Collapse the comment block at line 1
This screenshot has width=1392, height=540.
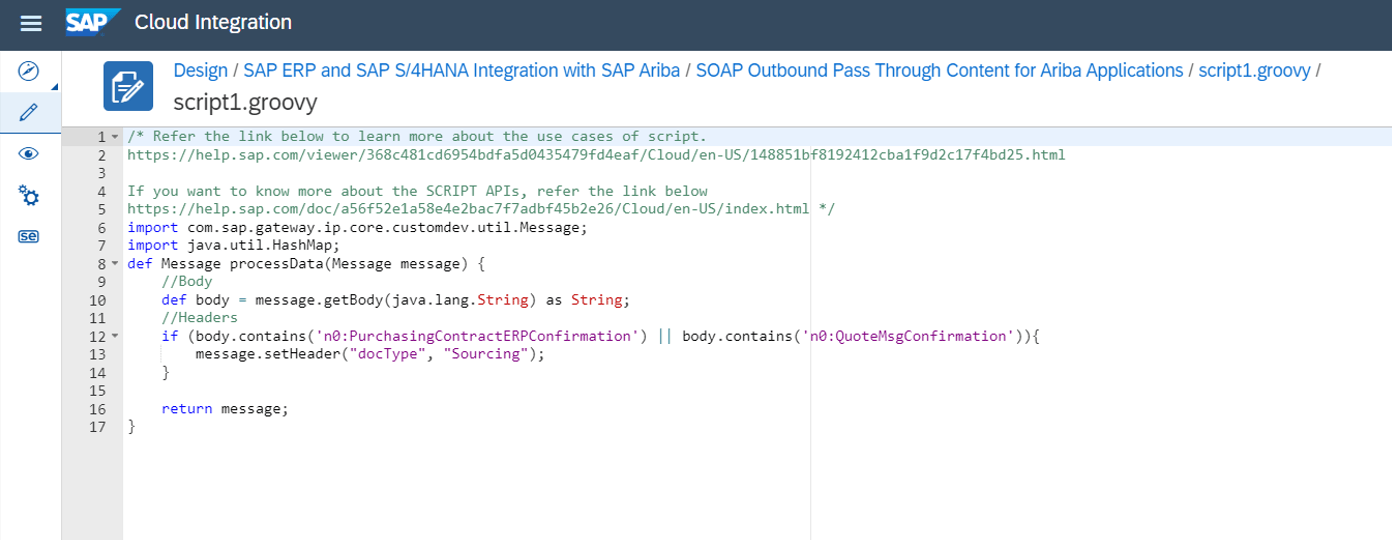[115, 137]
